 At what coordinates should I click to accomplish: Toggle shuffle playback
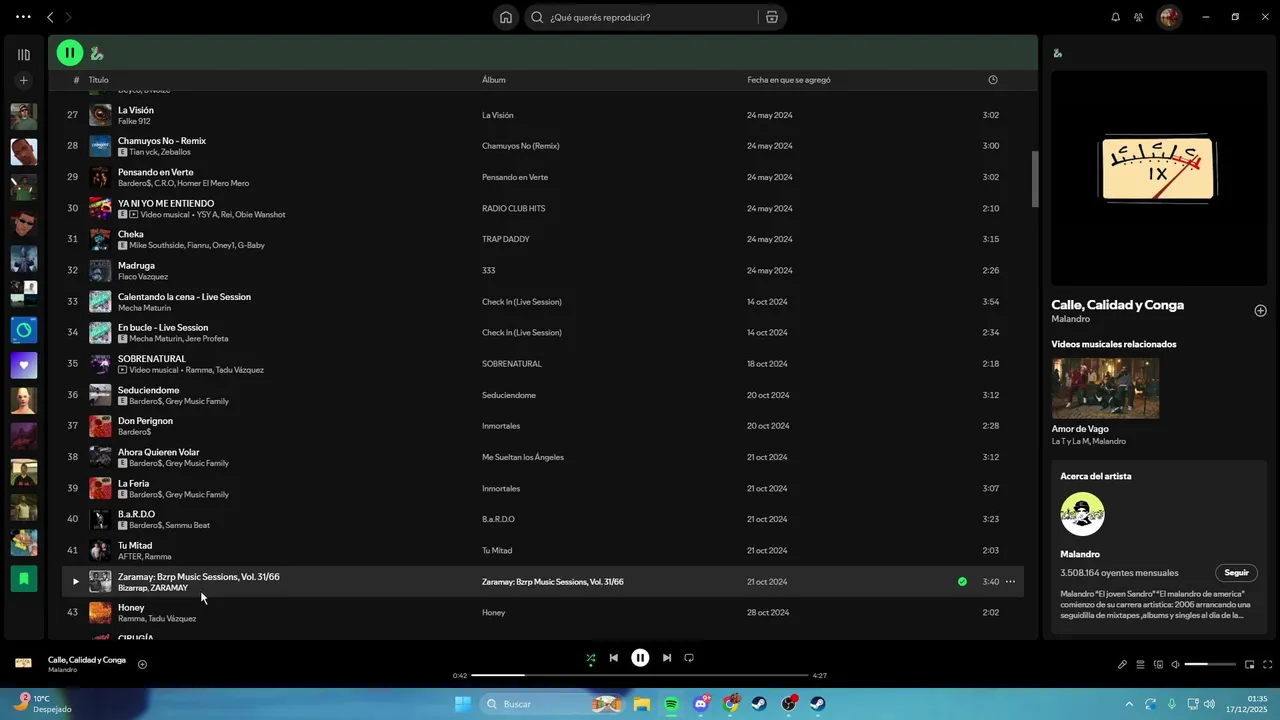(590, 658)
